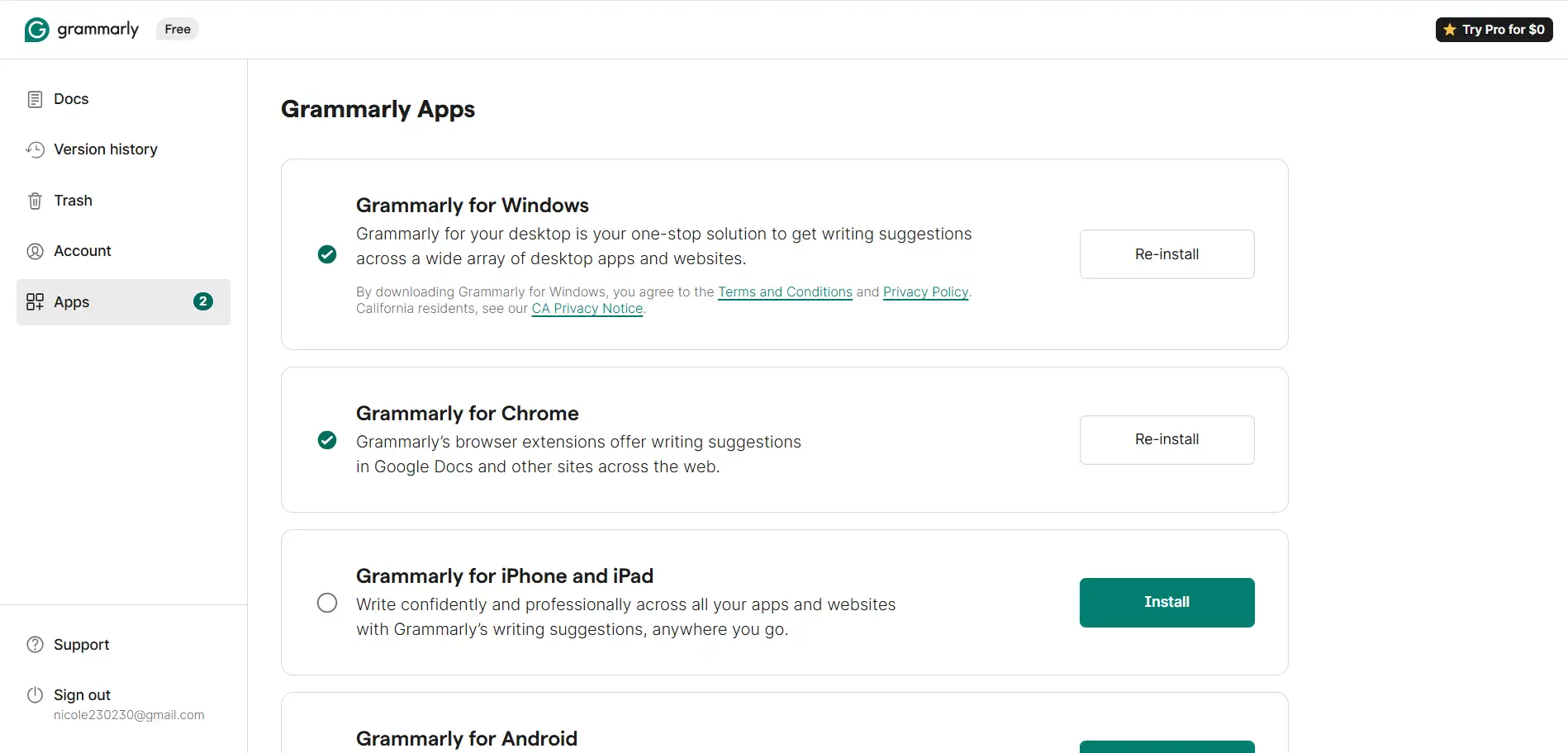Click the green checkmark for Grammarly for Windows
Image resolution: width=1568 pixels, height=753 pixels.
[327, 254]
